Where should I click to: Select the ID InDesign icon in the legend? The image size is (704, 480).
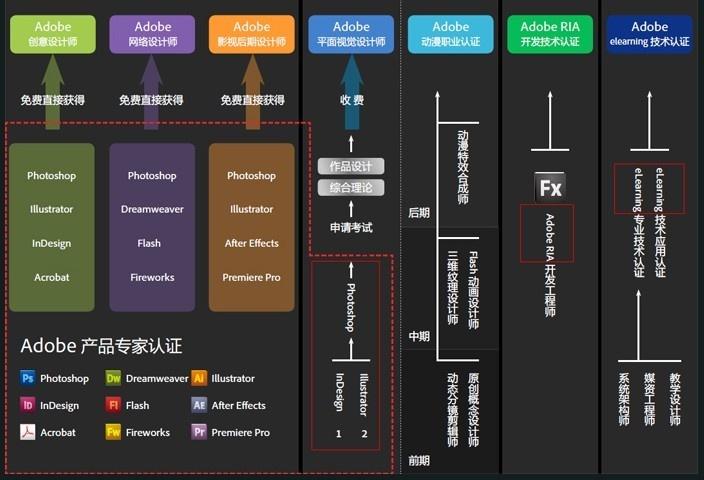[x=27, y=405]
